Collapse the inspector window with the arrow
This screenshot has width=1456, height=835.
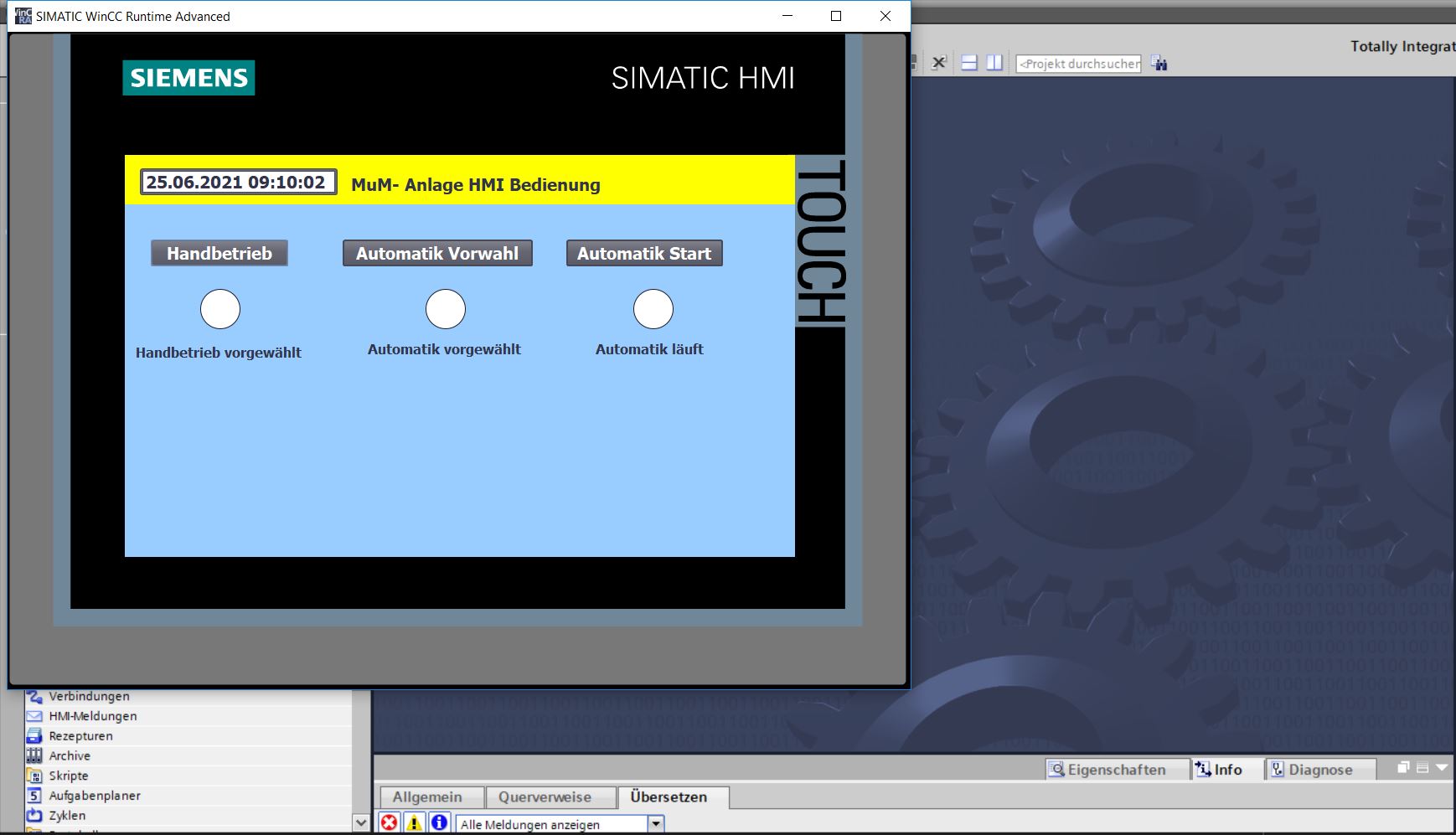pyautogui.click(x=1441, y=768)
